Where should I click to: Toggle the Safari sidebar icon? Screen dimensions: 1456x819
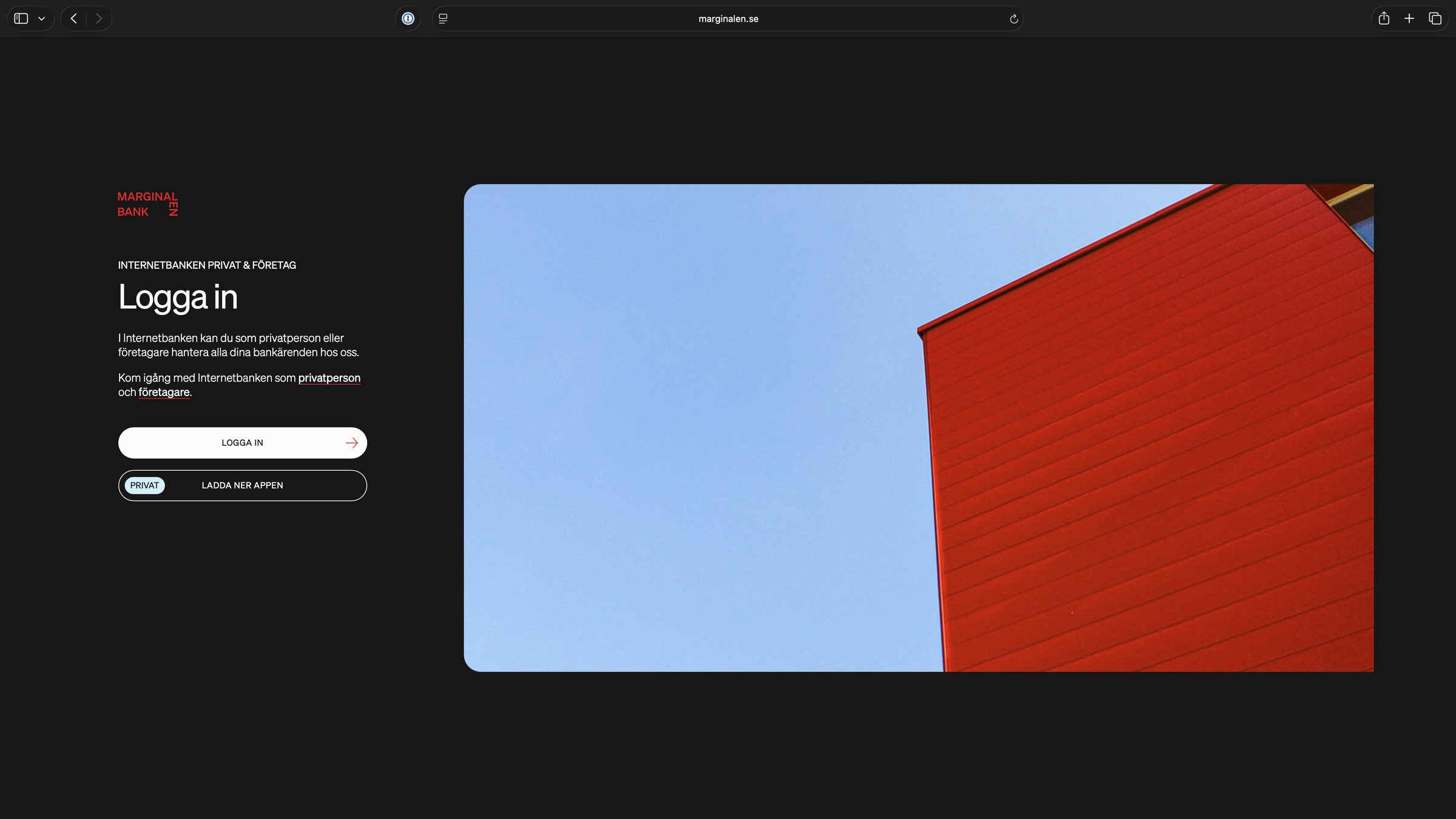pyautogui.click(x=21, y=19)
